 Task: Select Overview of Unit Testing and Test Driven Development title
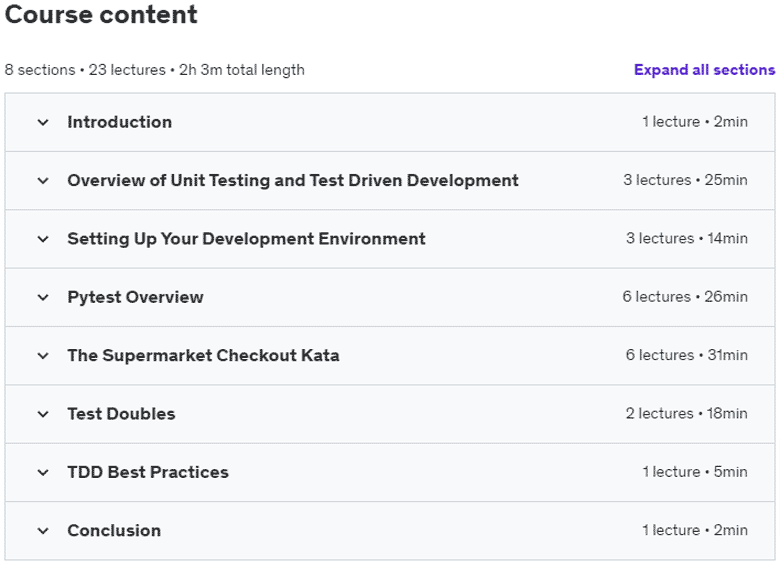(293, 180)
